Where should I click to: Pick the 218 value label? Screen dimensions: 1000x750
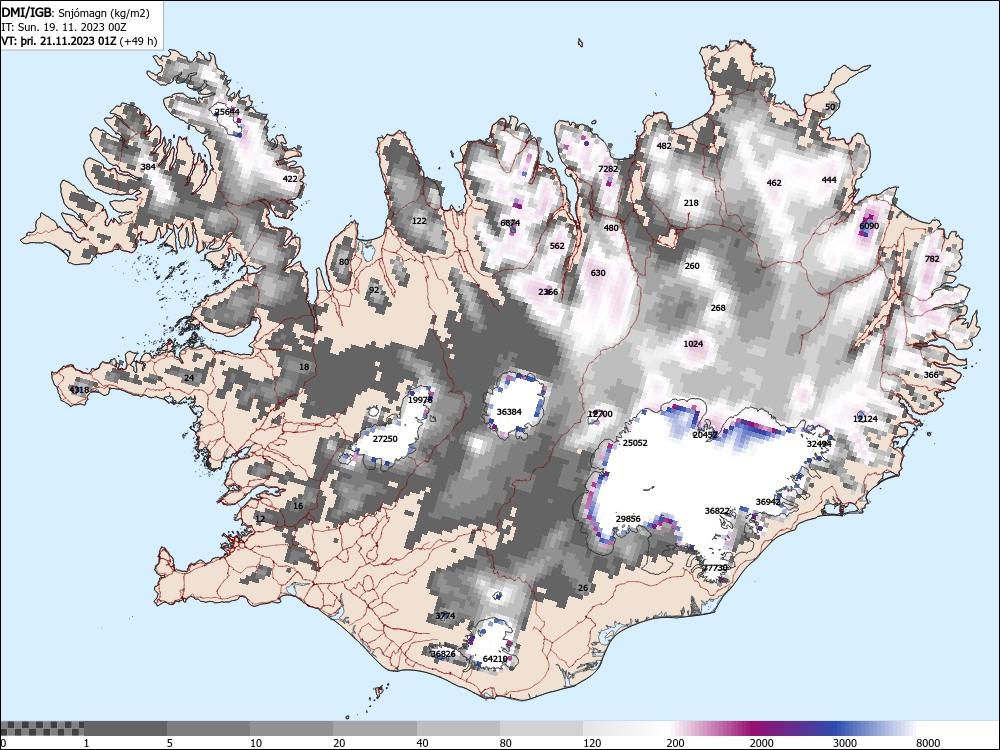click(x=691, y=203)
